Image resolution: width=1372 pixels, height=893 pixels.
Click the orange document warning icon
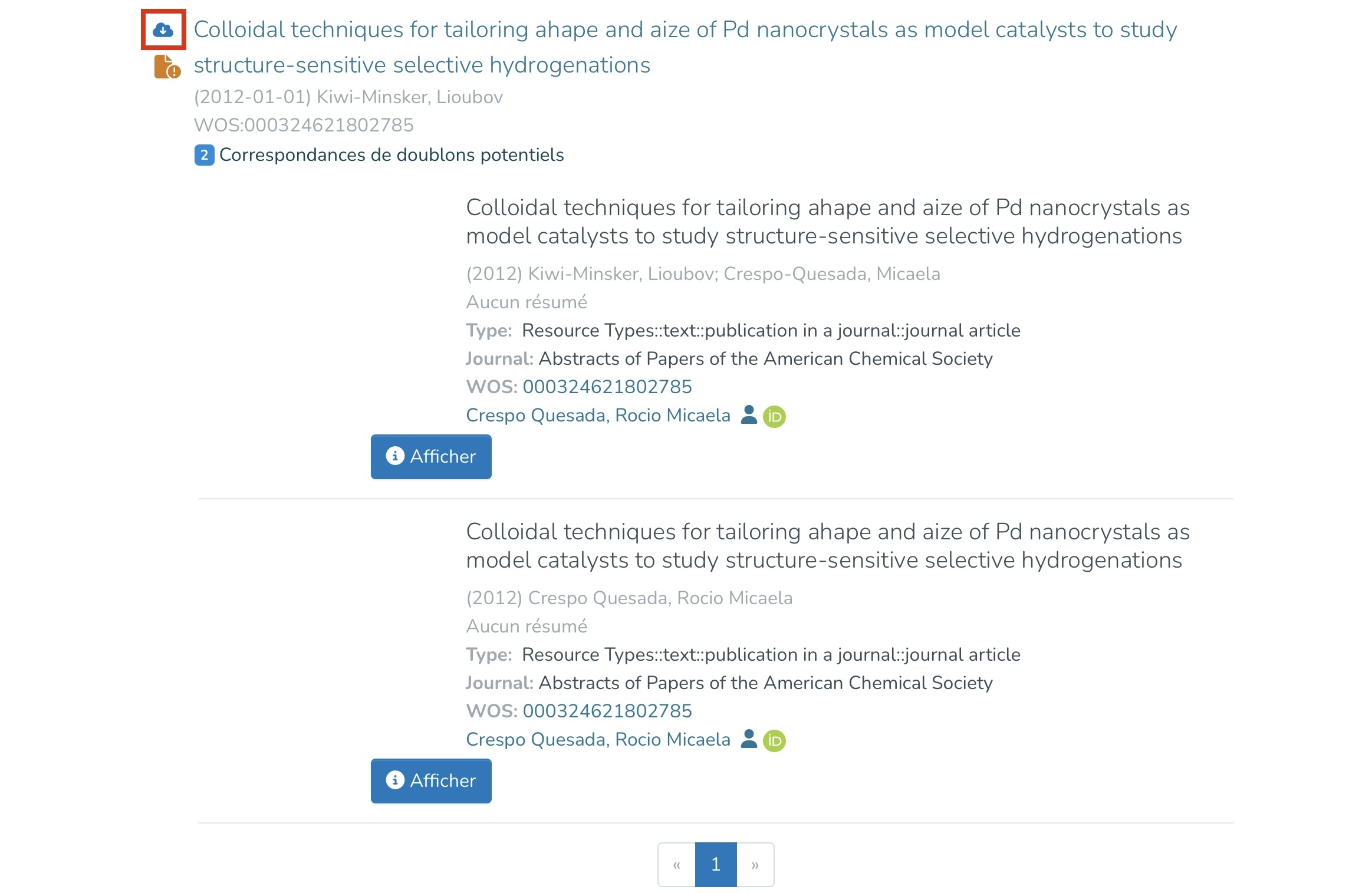tap(167, 67)
